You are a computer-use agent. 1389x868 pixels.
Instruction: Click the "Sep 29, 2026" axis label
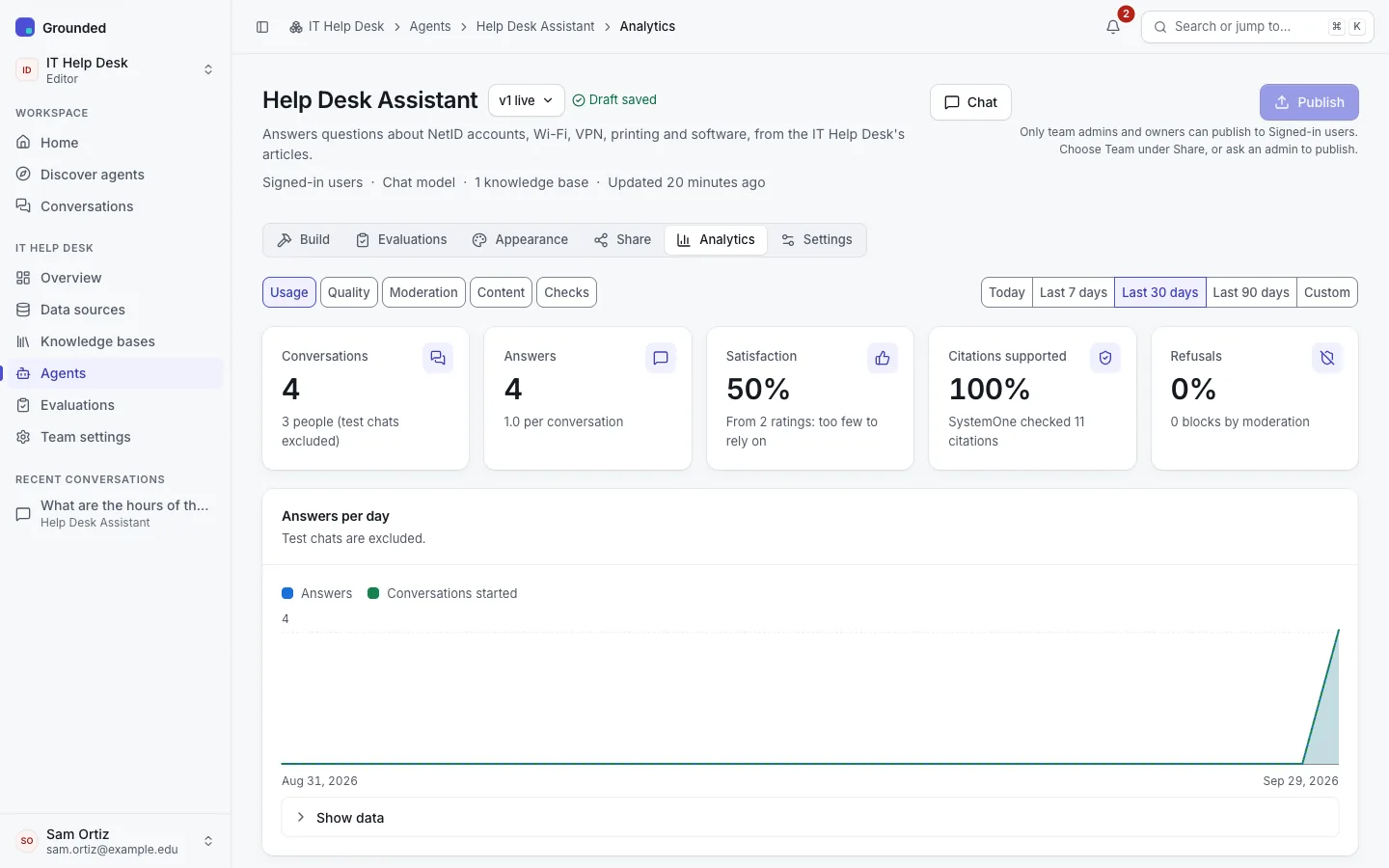click(x=1300, y=781)
